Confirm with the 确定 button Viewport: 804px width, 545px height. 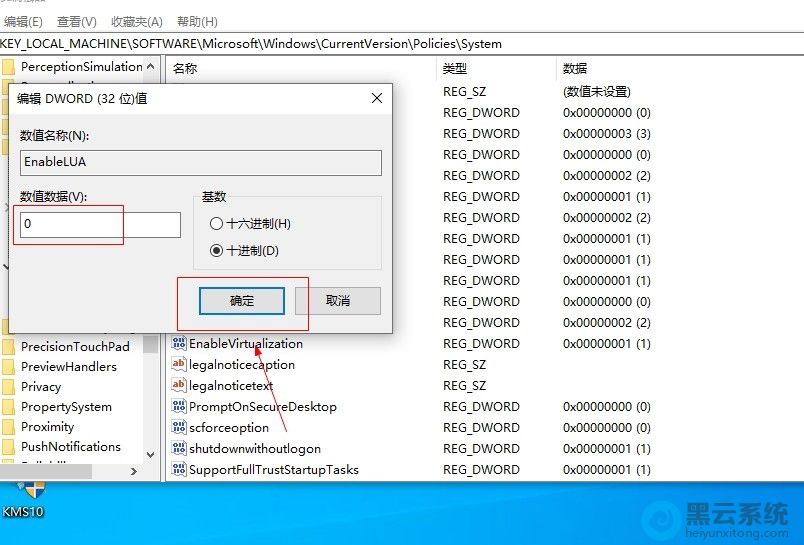(x=242, y=301)
